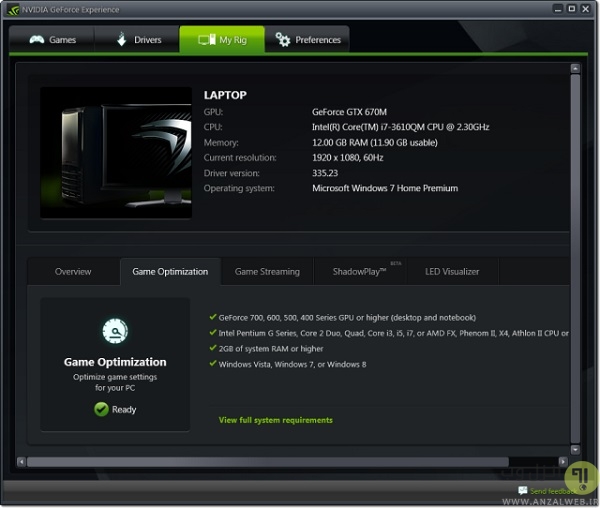Click the Send feedback speech bubble icon
The width and height of the screenshot is (600, 508).
point(523,490)
